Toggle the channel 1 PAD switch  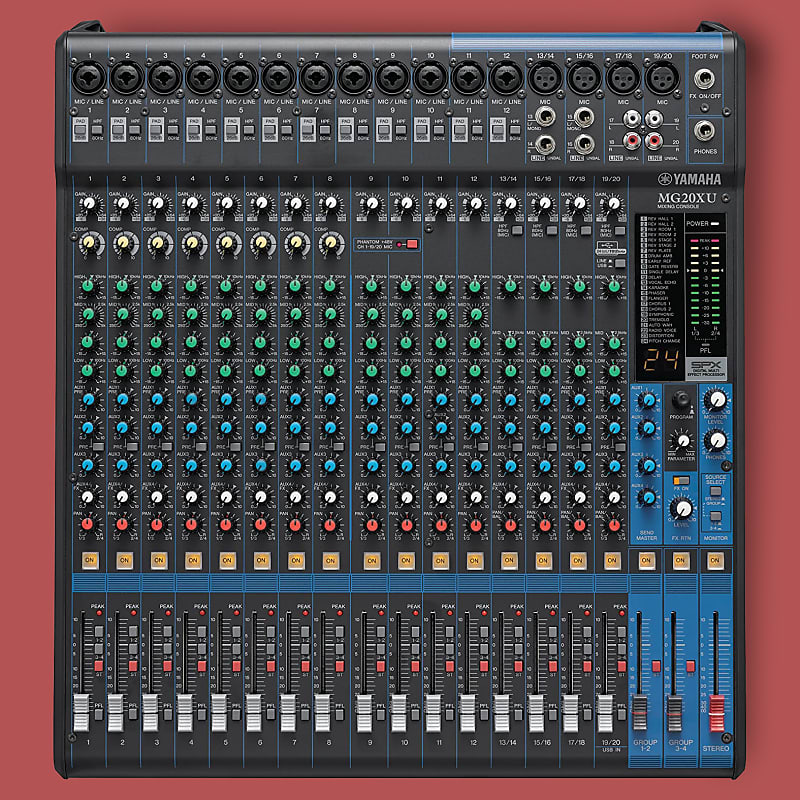tap(80, 130)
